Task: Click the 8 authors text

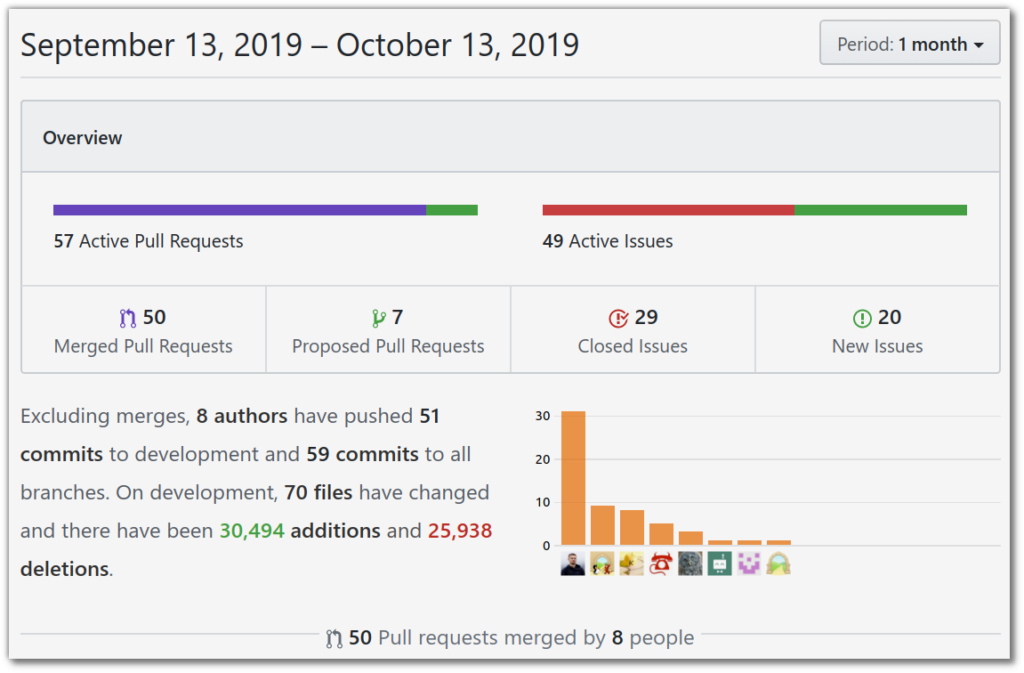Action: tap(242, 416)
